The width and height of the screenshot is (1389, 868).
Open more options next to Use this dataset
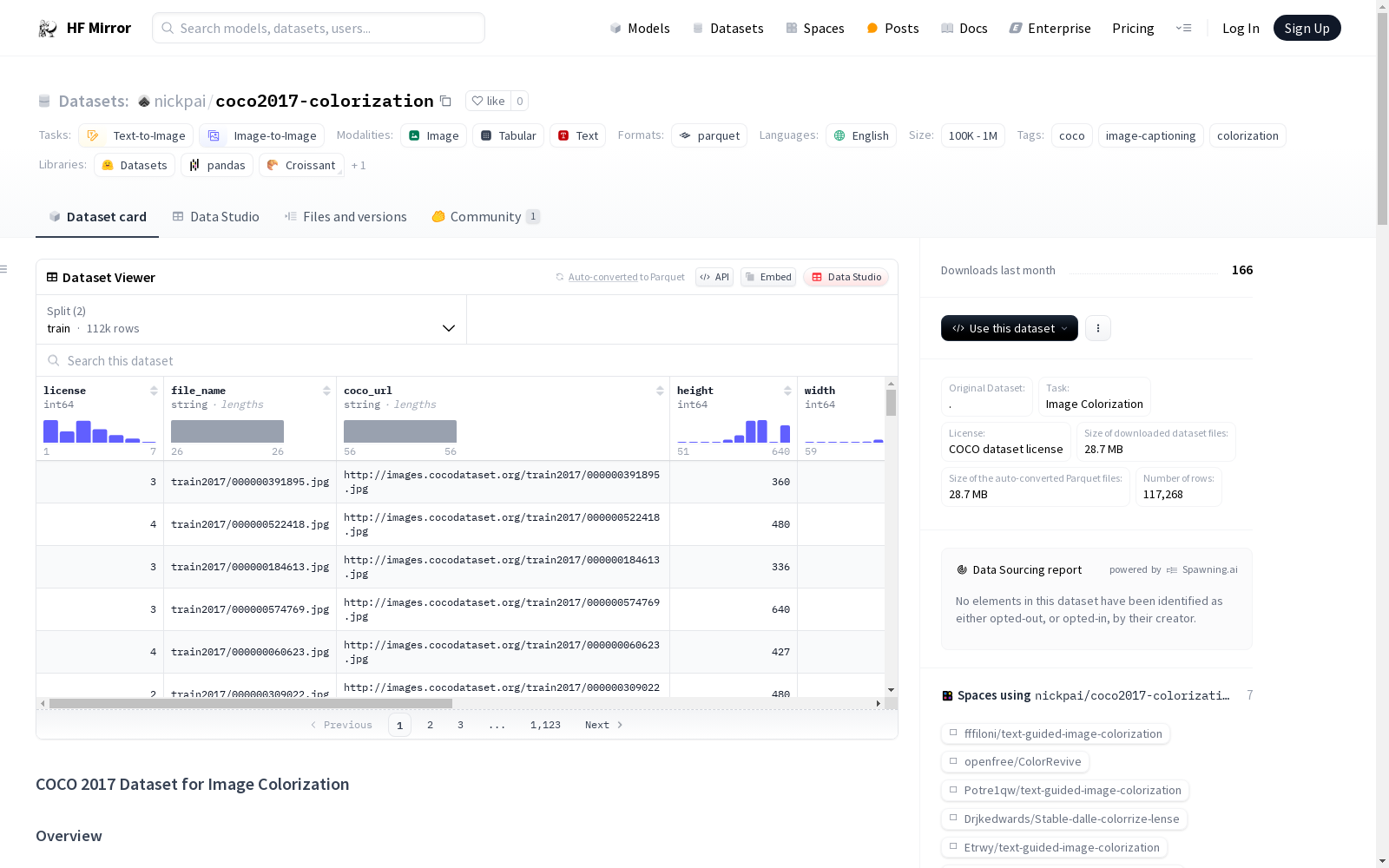pyautogui.click(x=1098, y=328)
